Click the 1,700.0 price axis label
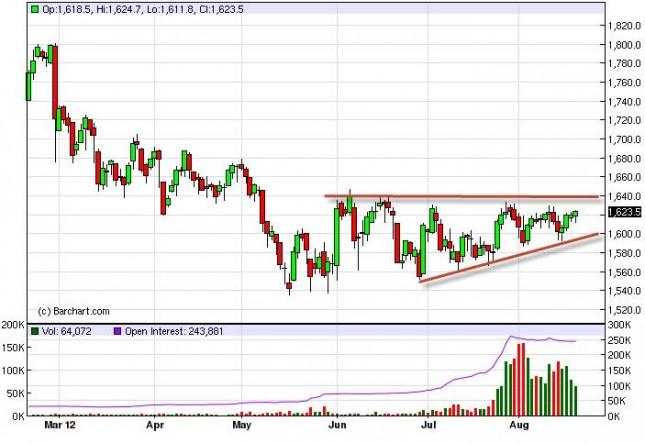 point(624,140)
